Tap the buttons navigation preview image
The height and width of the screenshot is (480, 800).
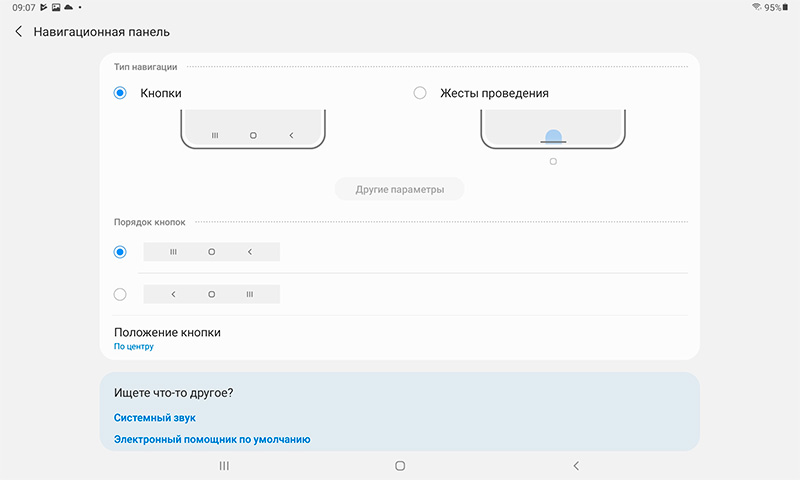(252, 130)
